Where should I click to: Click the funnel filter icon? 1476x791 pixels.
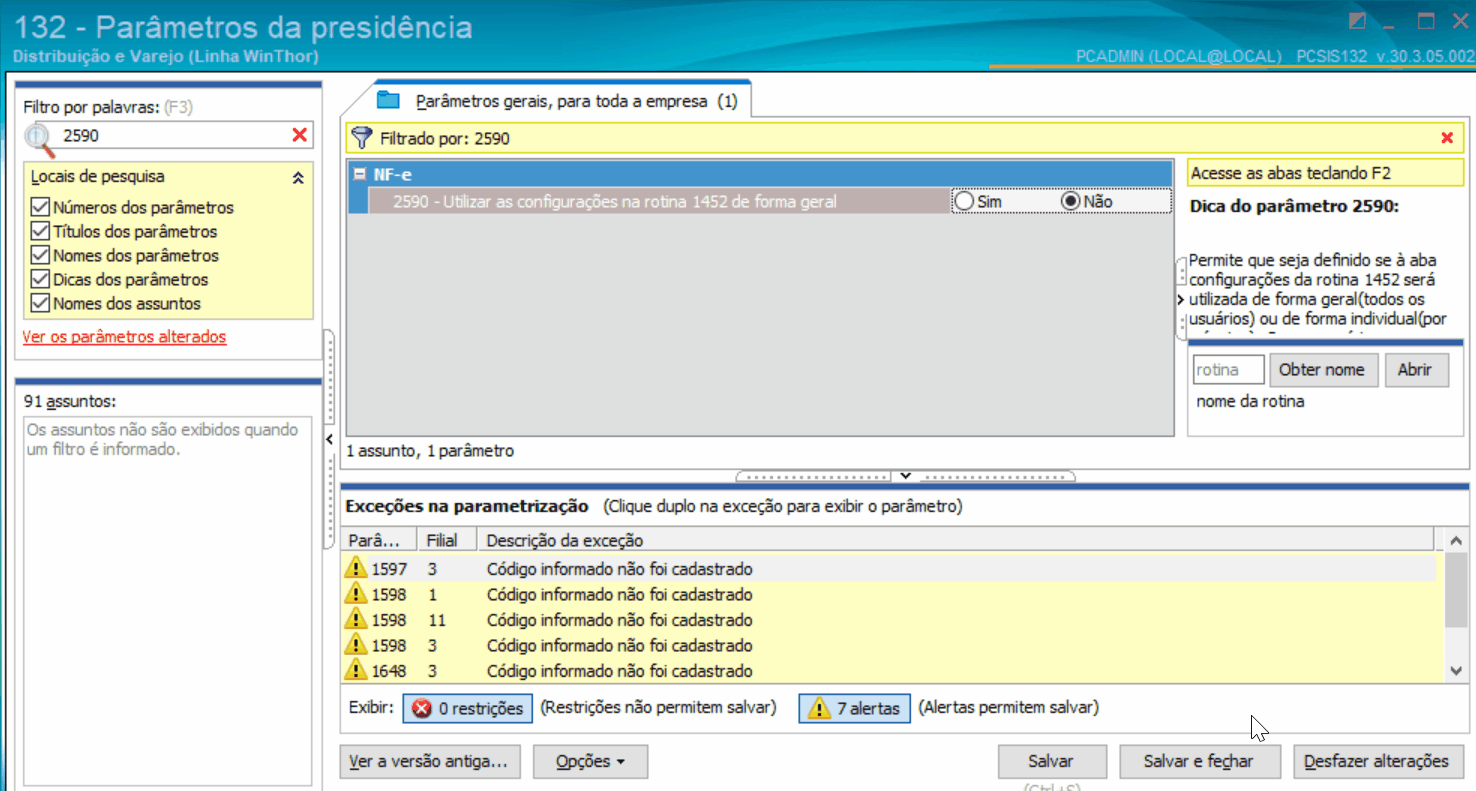[362, 138]
